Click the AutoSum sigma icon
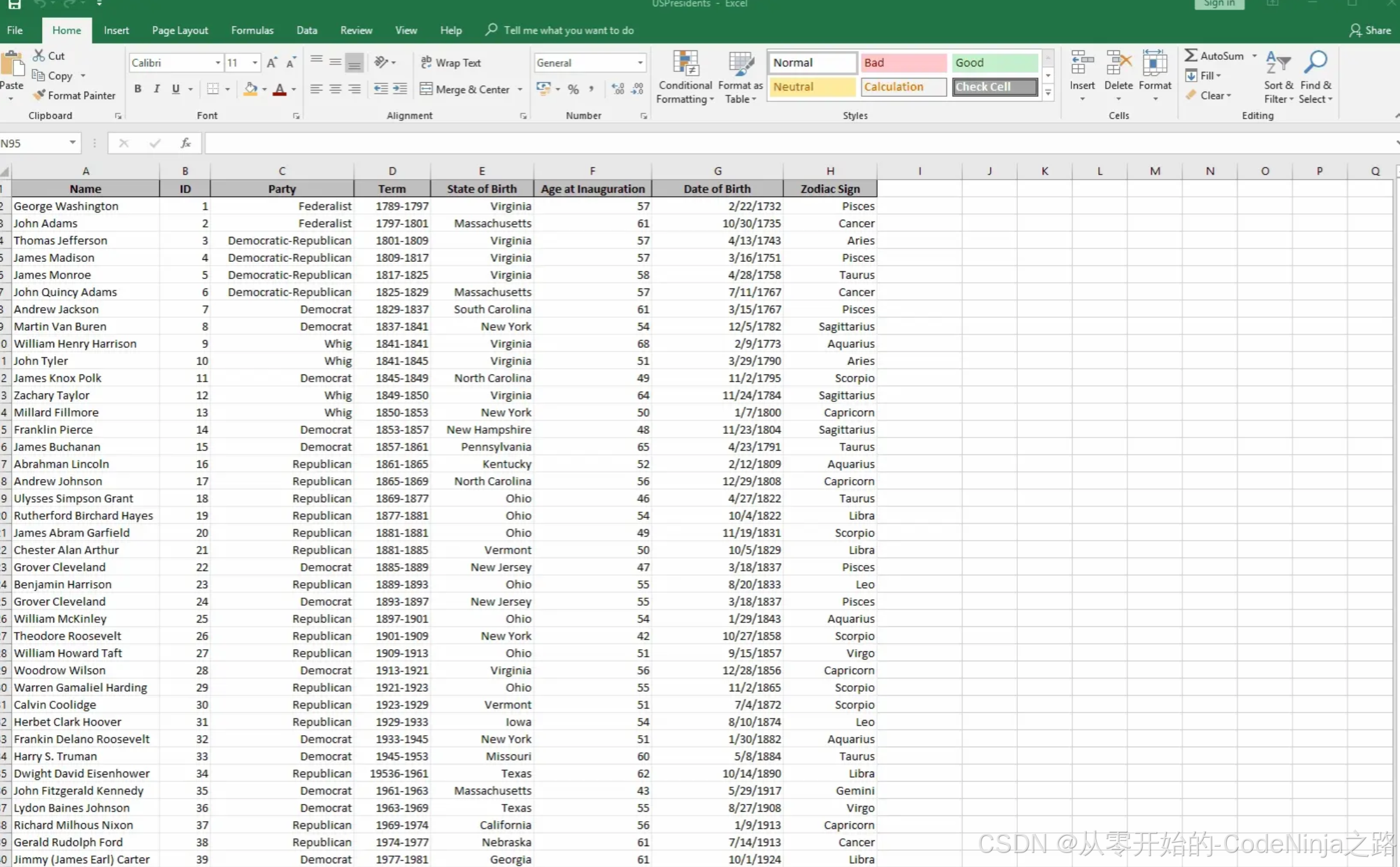 click(x=1190, y=55)
